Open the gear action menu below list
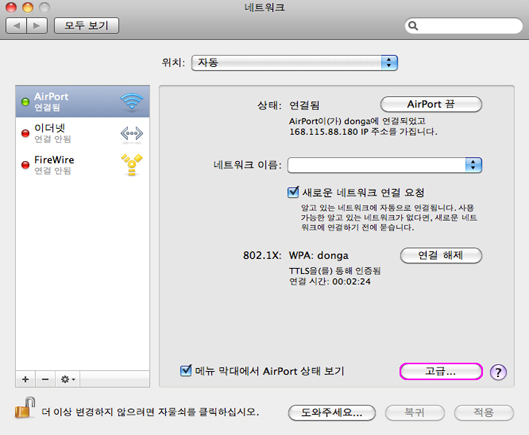Screen dimensions: 529x435 click(x=68, y=379)
